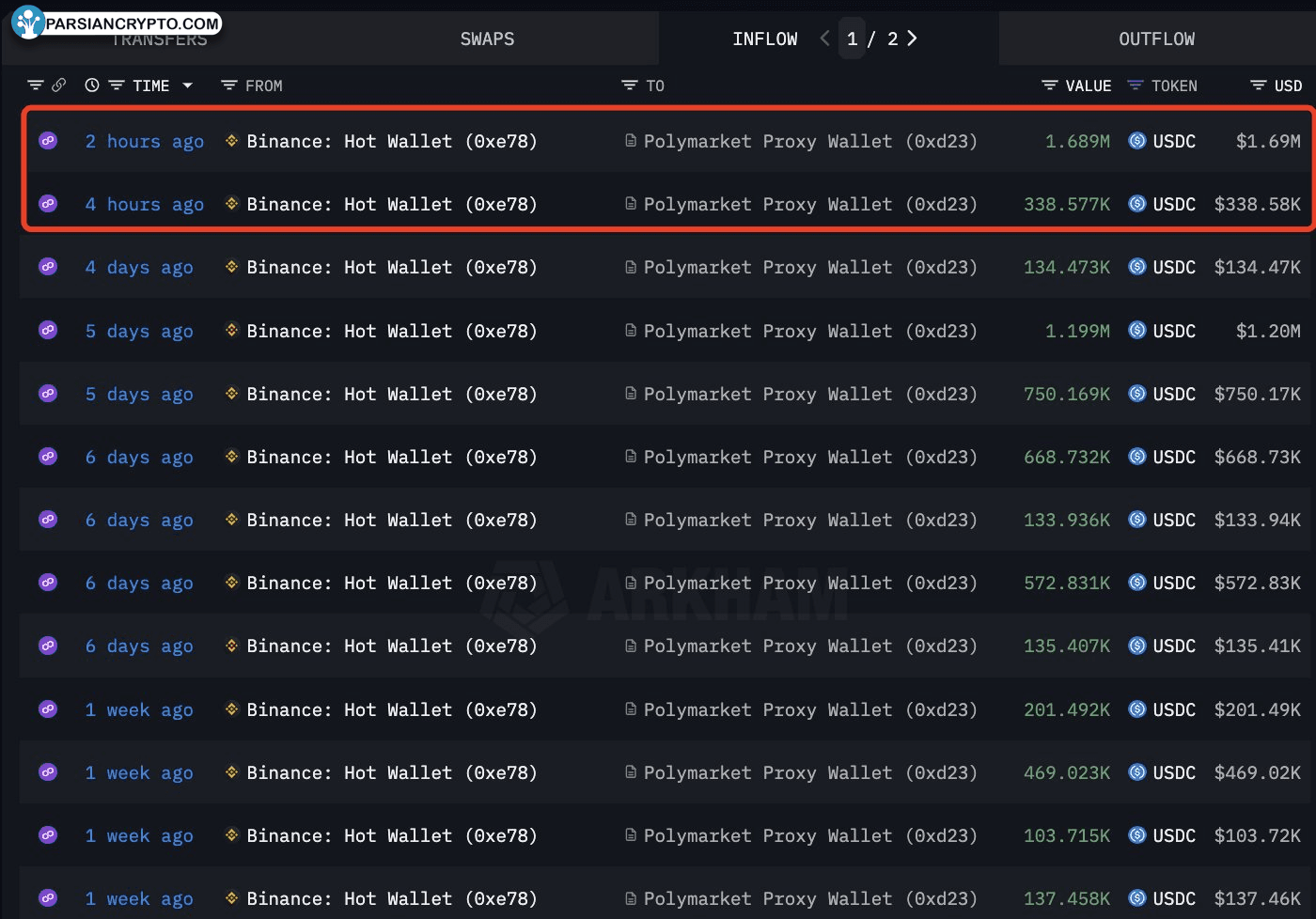Viewport: 1316px width, 919px height.
Task: Filter by the FROM column
Action: pyautogui.click(x=228, y=86)
